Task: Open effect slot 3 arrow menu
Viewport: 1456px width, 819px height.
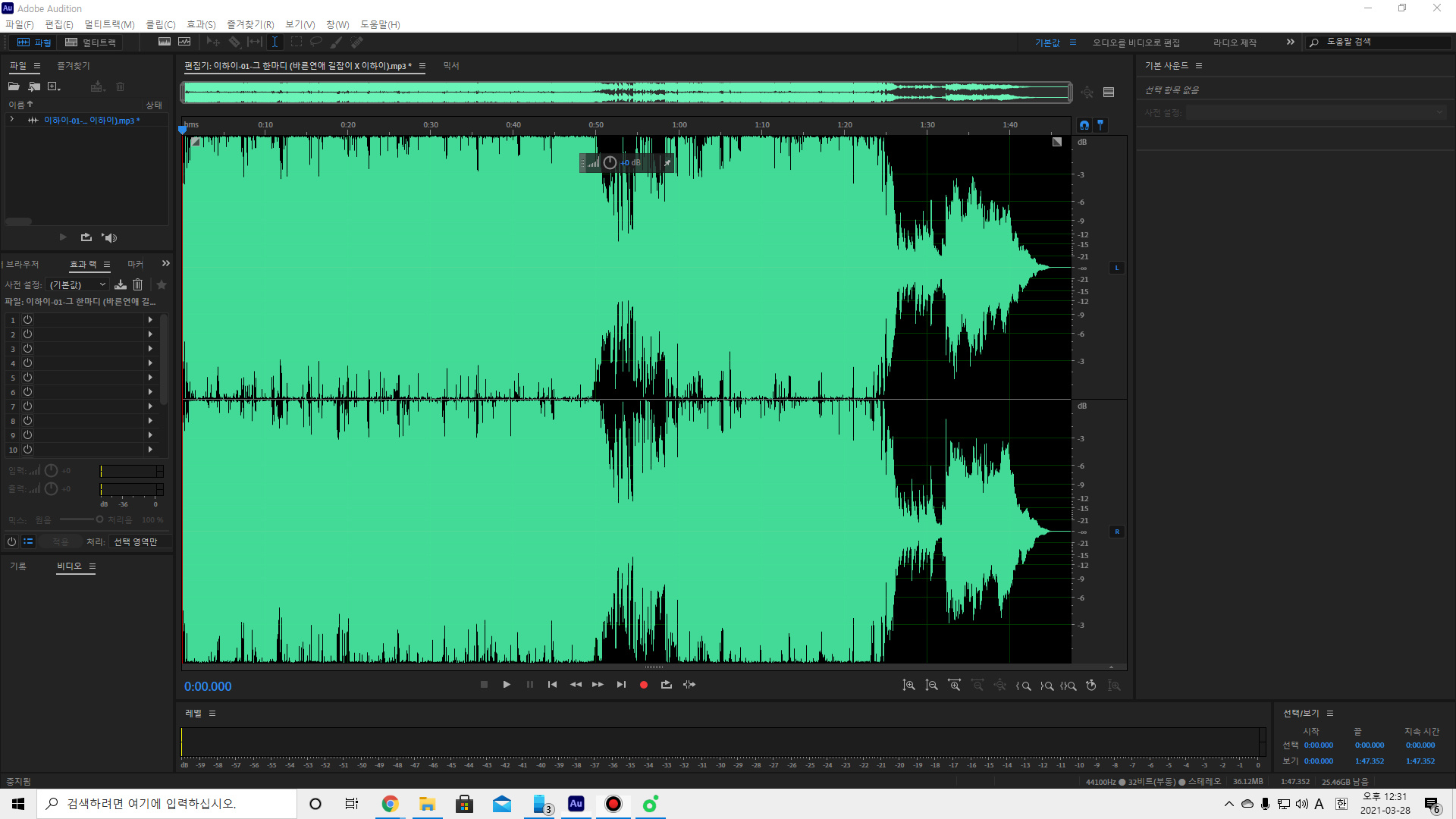Action: 150,349
